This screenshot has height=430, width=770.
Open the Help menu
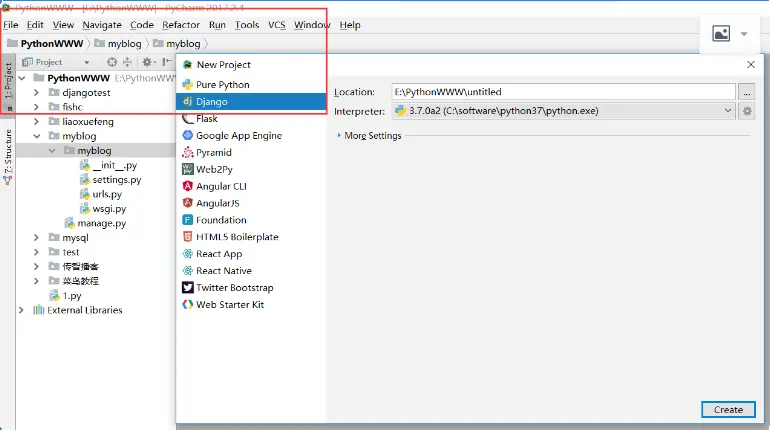point(350,25)
